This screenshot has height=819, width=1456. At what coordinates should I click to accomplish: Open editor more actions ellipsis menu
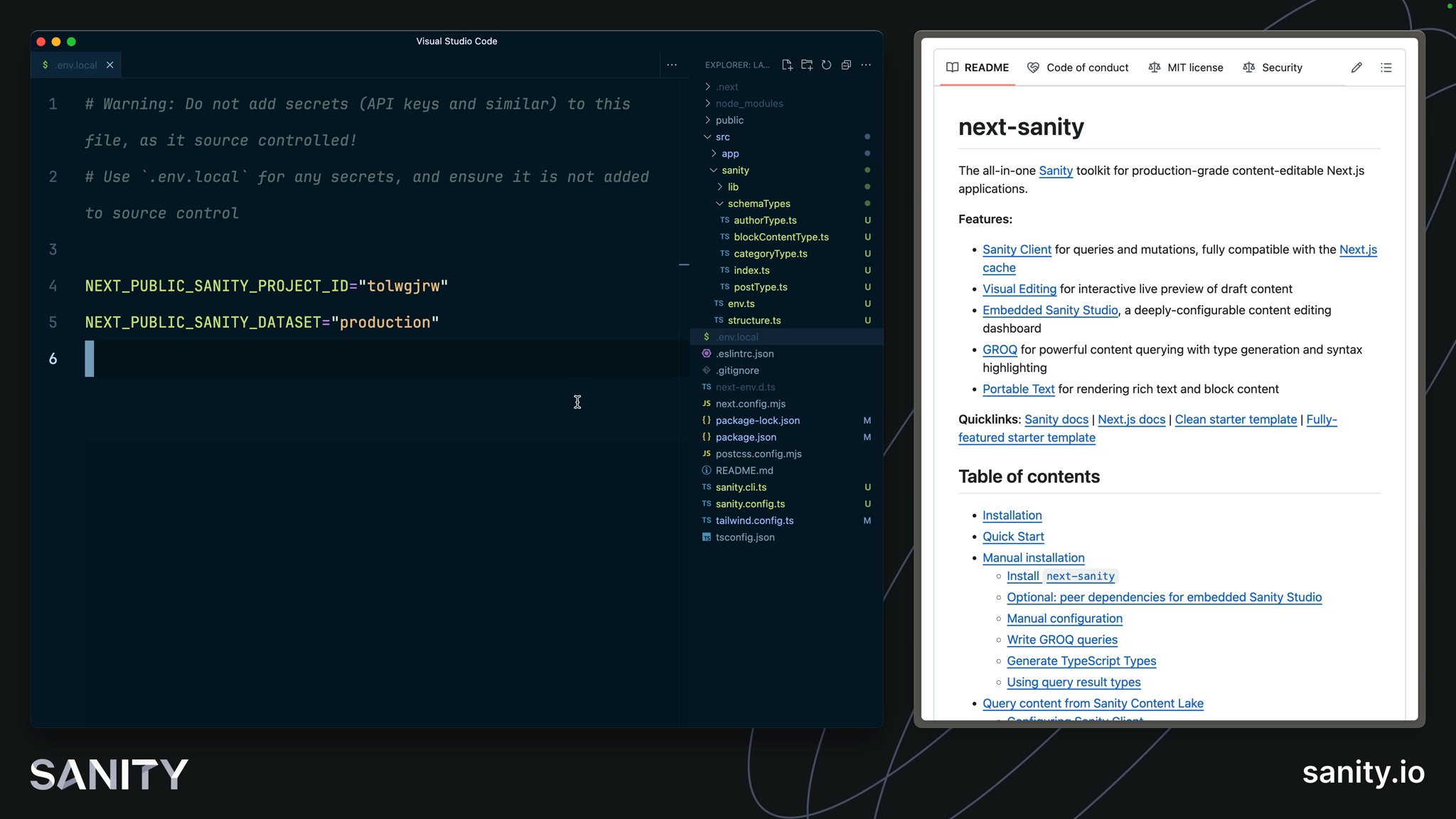coord(672,65)
